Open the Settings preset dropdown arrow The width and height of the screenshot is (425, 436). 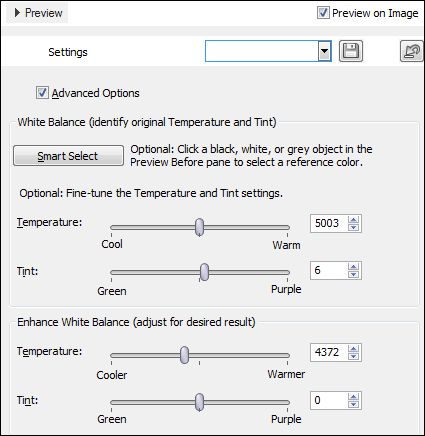click(324, 51)
